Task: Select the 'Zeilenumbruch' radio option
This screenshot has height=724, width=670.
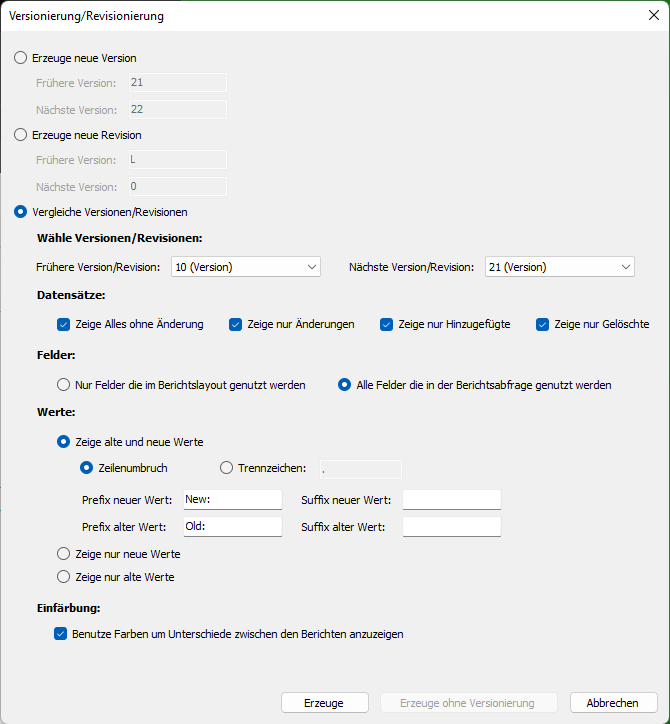Action: [x=87, y=467]
